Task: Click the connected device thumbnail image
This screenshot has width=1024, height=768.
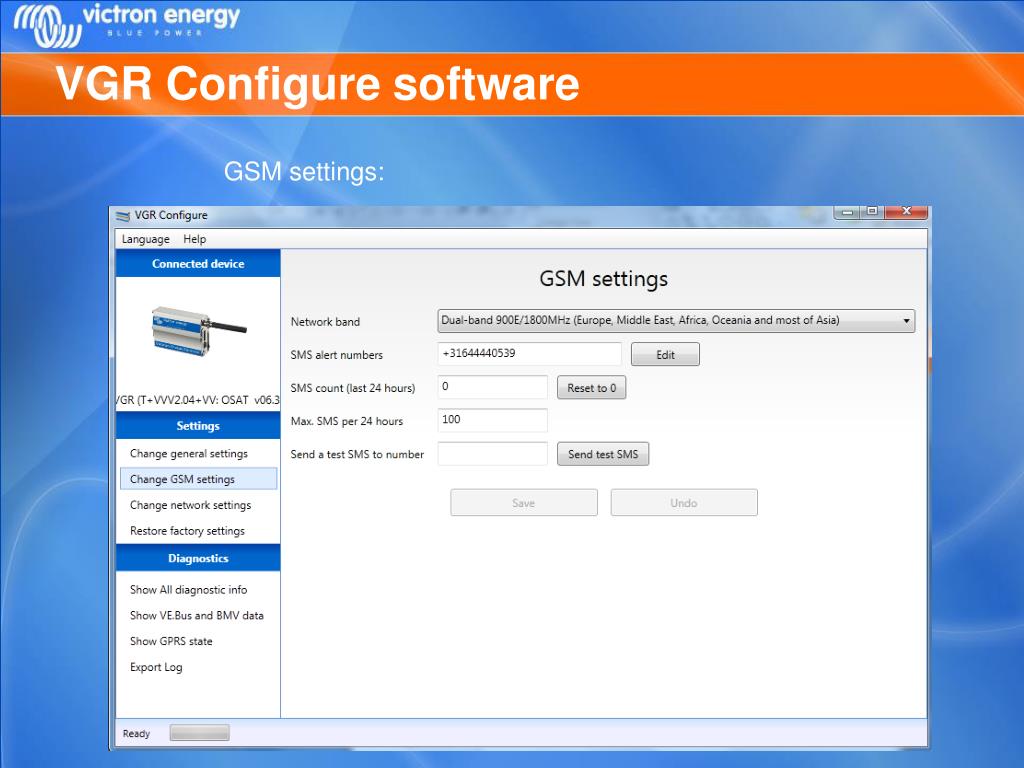Action: click(199, 332)
